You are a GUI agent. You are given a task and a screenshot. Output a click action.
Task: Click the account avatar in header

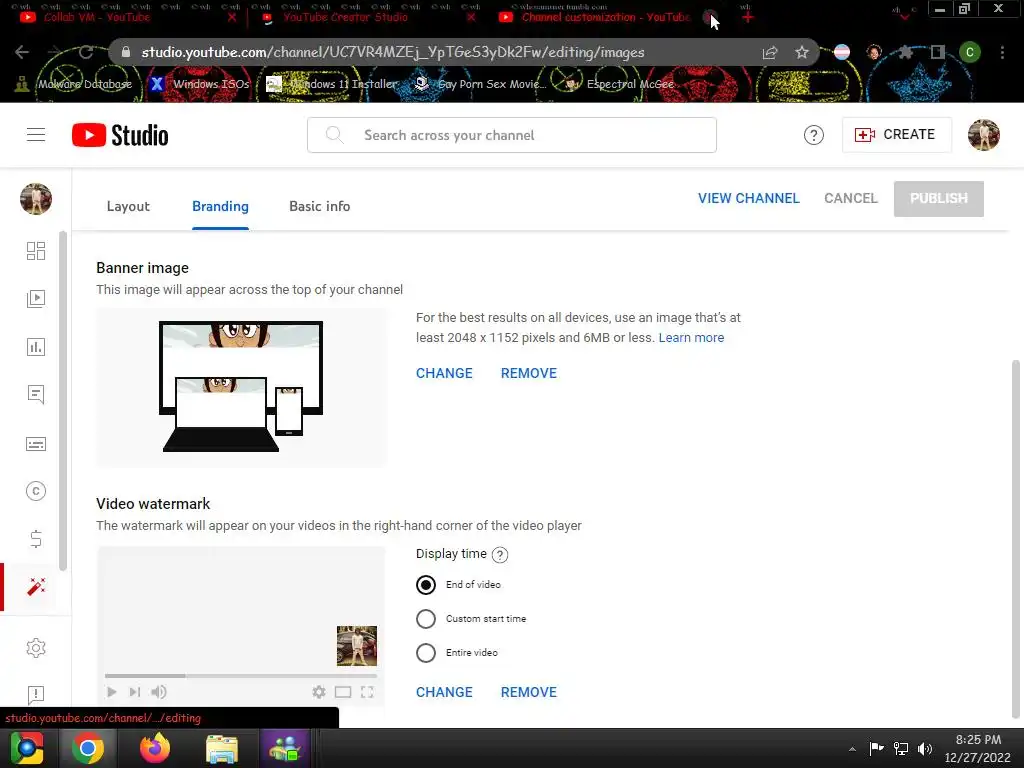[x=983, y=135]
